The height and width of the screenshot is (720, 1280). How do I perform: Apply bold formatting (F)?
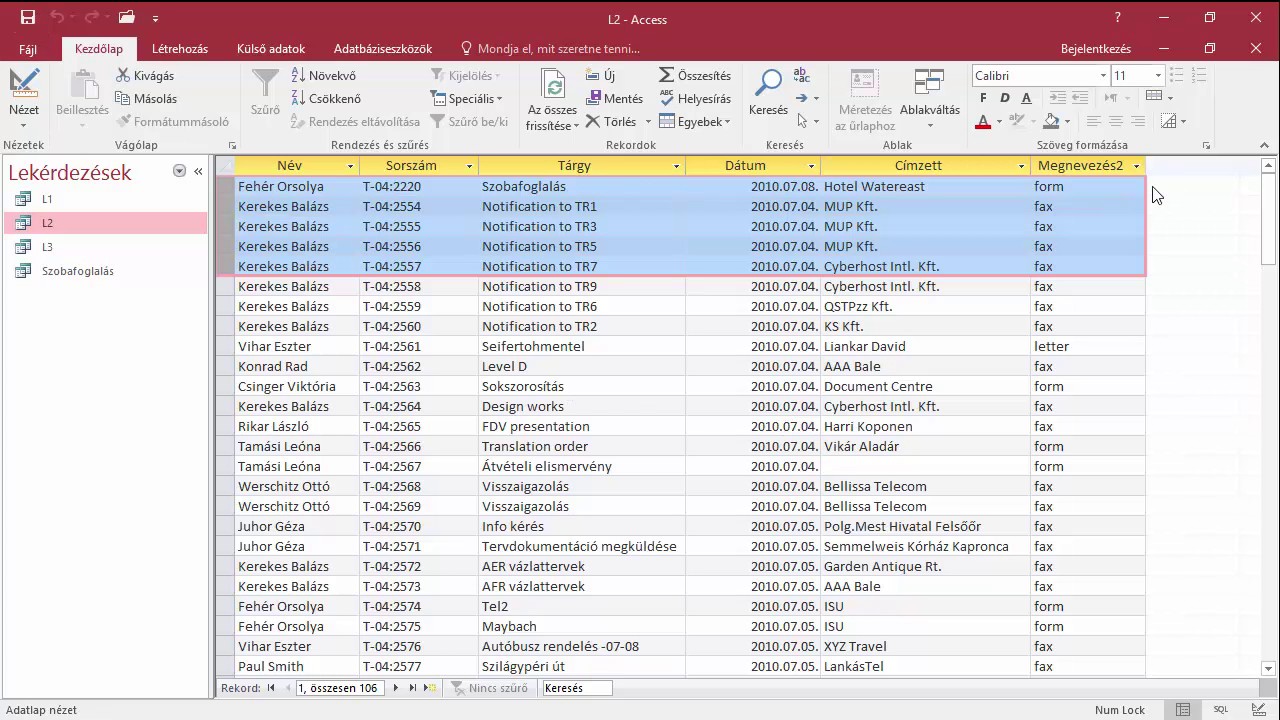982,98
